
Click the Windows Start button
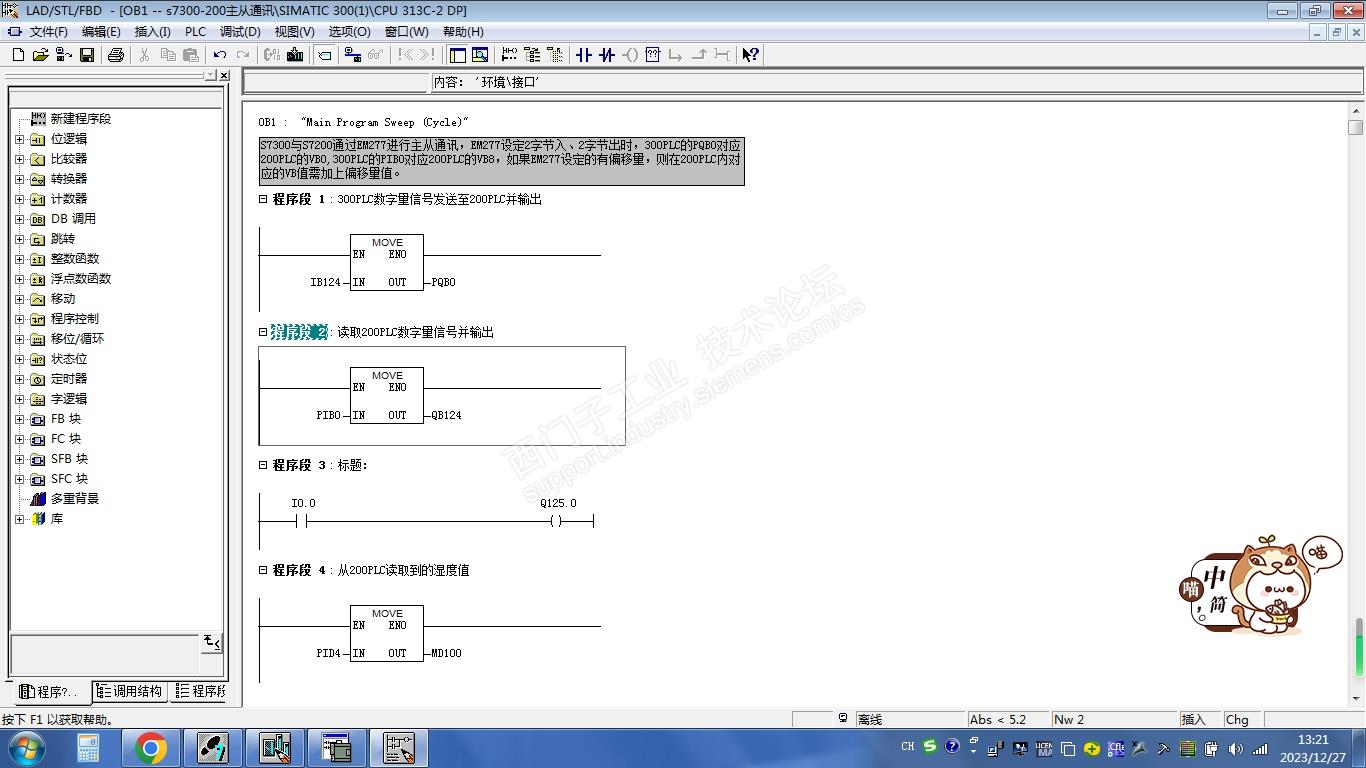(x=25, y=748)
